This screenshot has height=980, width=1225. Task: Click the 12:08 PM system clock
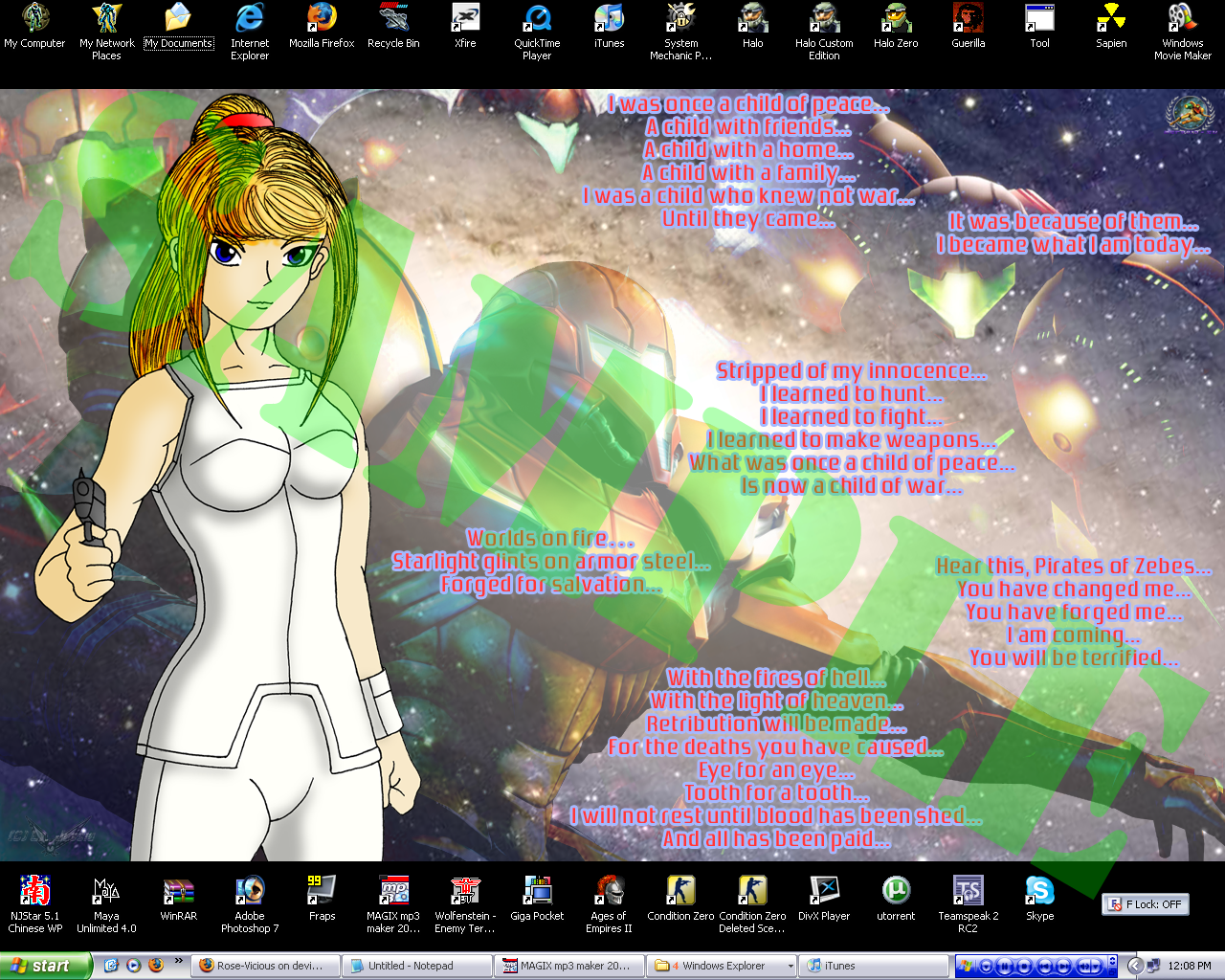(1190, 966)
